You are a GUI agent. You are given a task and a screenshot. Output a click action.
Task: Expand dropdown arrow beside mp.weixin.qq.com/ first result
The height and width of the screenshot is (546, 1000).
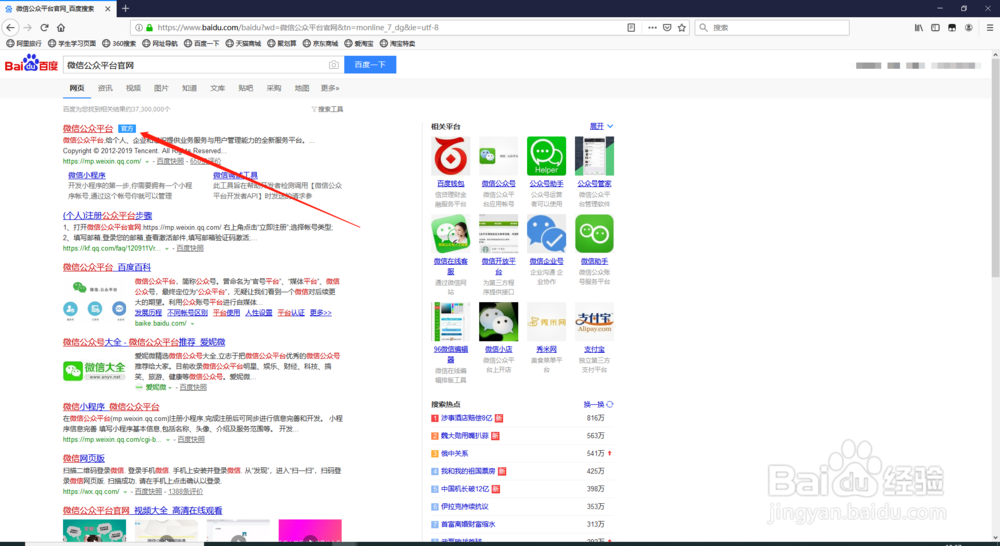[147, 162]
